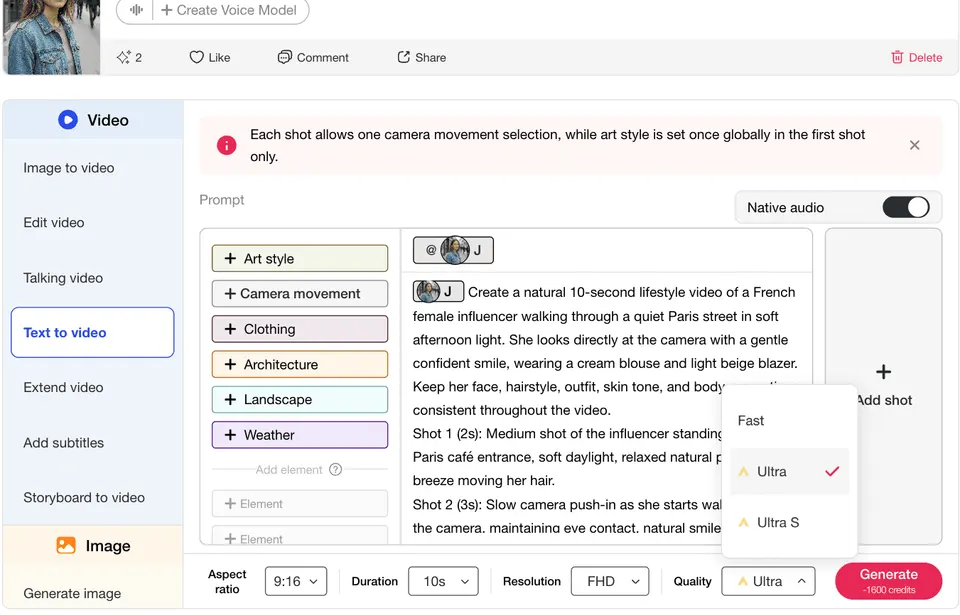This screenshot has width=960, height=615.
Task: Select Ultra S quality option
Action: point(789,523)
